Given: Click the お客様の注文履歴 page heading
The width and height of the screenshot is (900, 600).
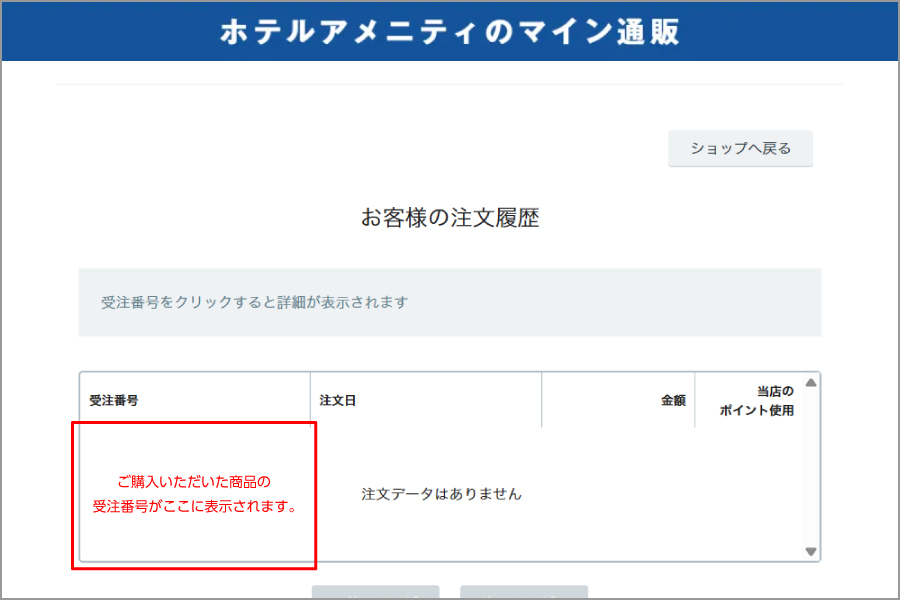Looking at the screenshot, I should tap(449, 218).
